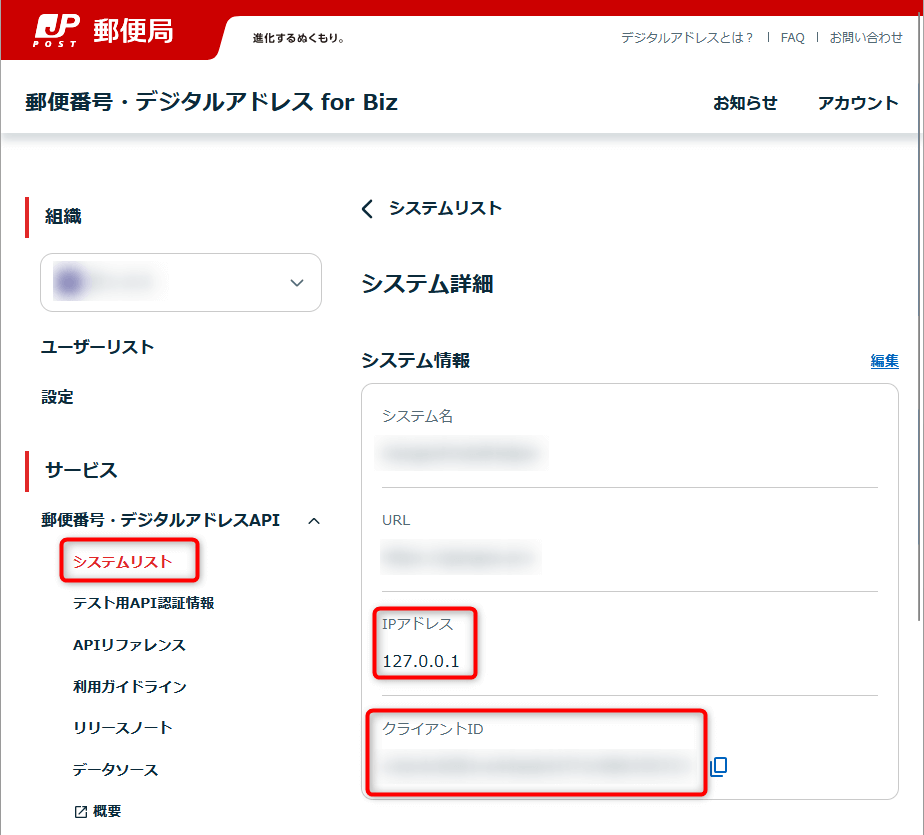Click the システムリスト breadcrumb text
This screenshot has height=835, width=924.
pos(445,209)
